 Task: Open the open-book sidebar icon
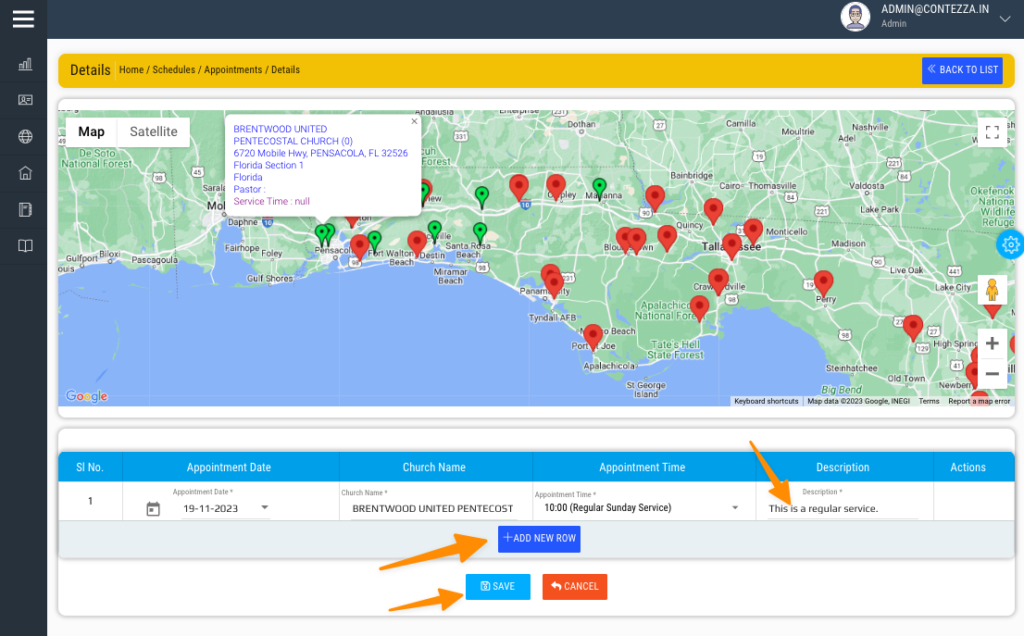tap(25, 246)
